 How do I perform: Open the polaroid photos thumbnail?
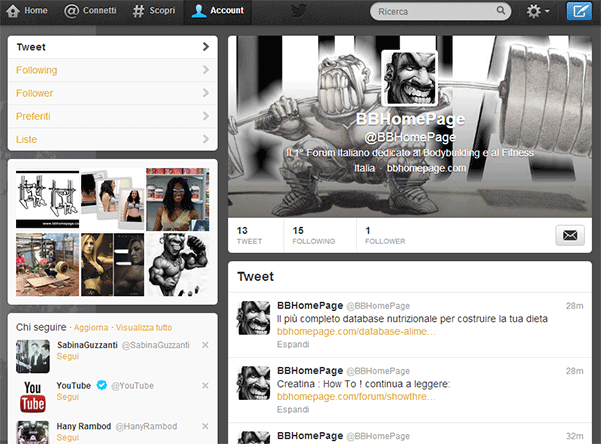pyautogui.click(x=113, y=199)
